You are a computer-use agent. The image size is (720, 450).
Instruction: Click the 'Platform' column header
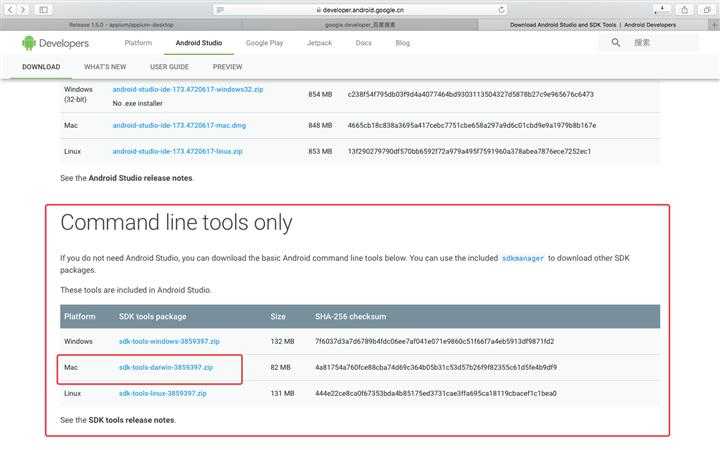(x=80, y=316)
